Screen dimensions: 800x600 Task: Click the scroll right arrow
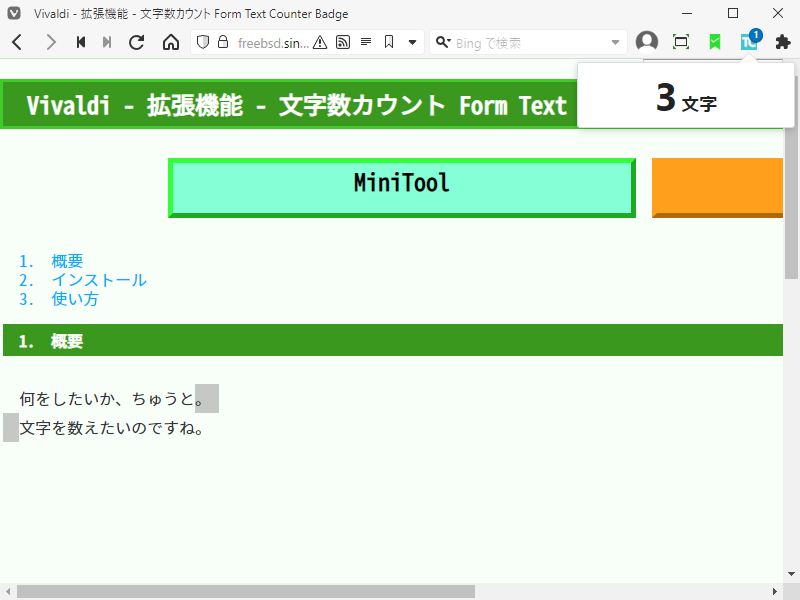pyautogui.click(x=774, y=592)
